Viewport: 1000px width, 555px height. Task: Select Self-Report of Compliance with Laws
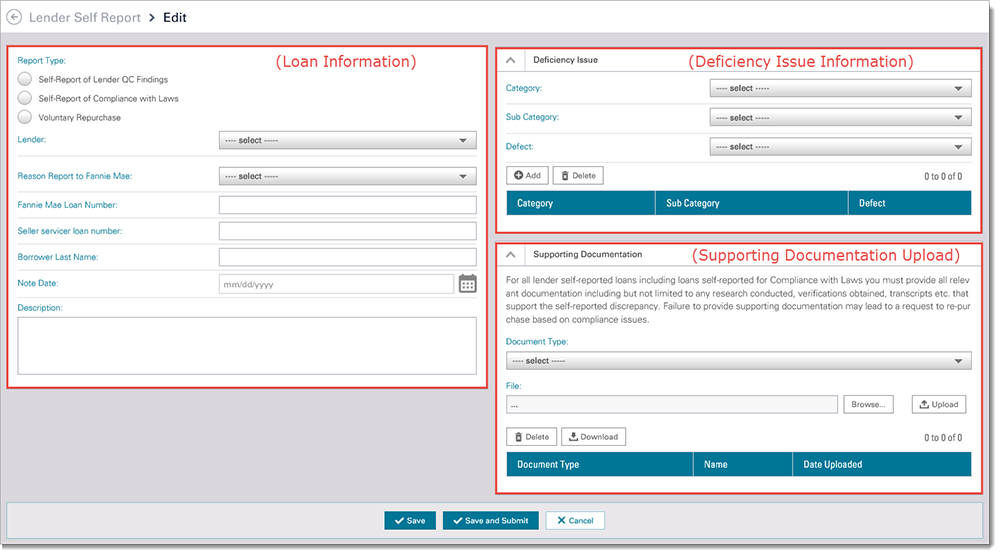(25, 98)
